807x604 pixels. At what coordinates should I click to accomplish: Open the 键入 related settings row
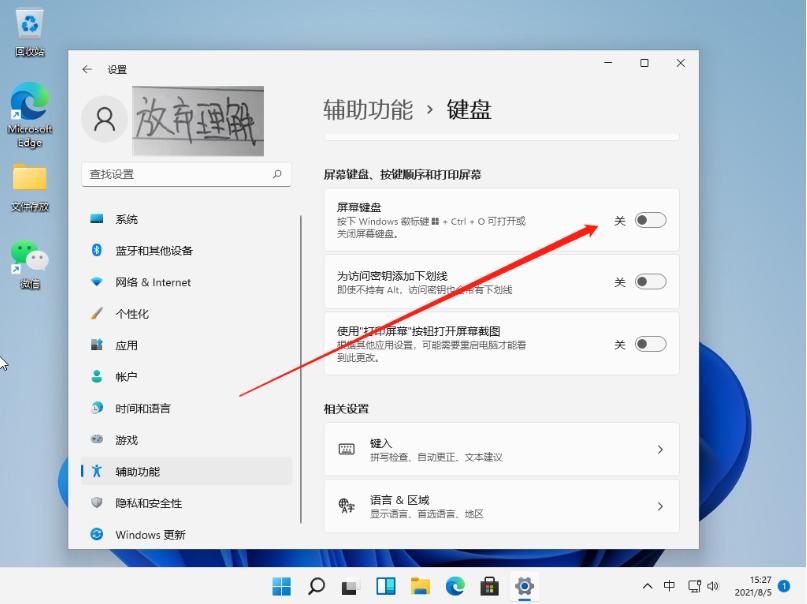pyautogui.click(x=501, y=449)
